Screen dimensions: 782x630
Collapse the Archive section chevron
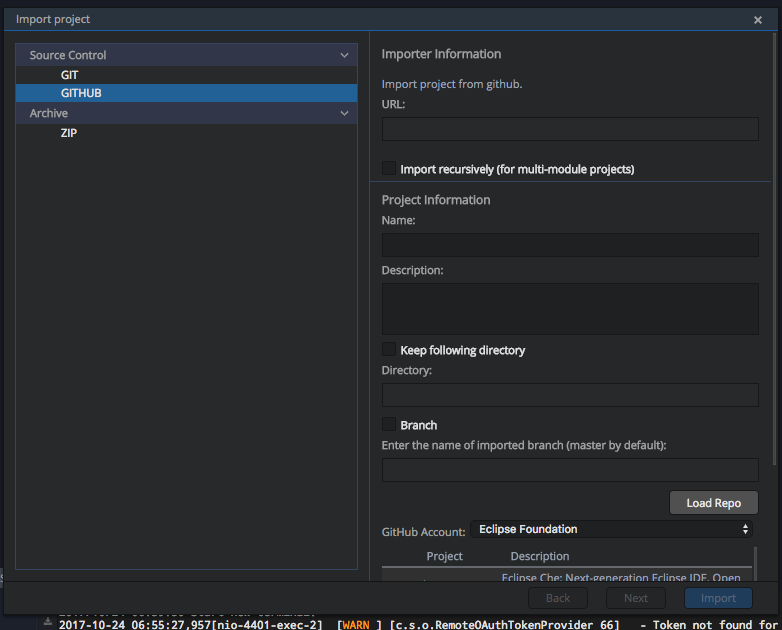coord(344,113)
